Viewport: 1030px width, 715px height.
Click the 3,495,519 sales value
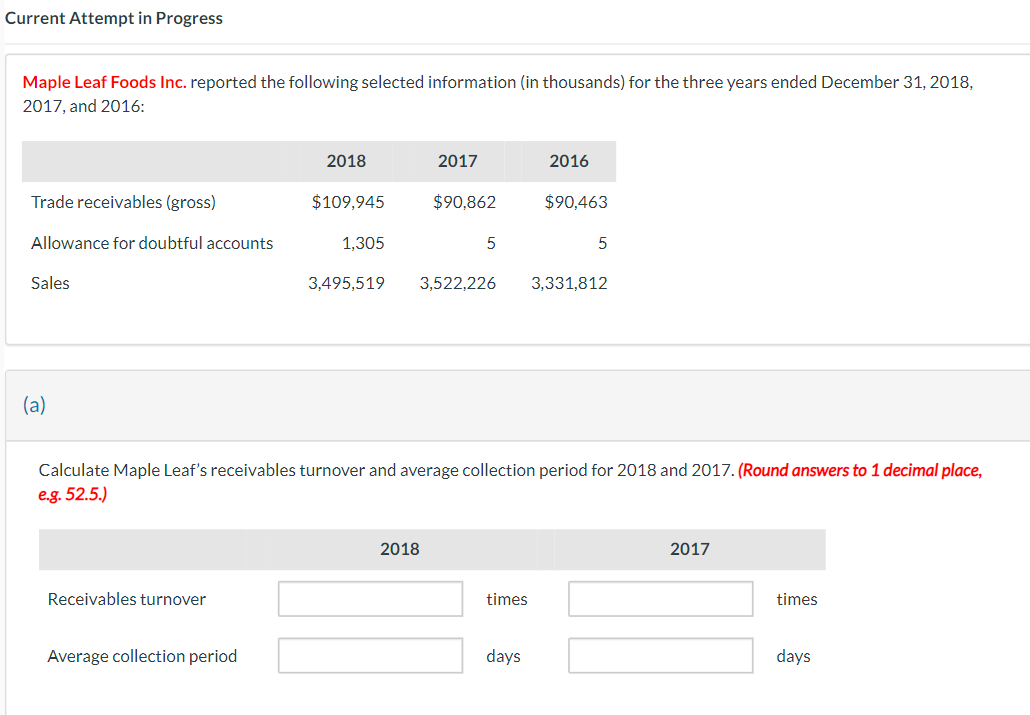click(346, 283)
